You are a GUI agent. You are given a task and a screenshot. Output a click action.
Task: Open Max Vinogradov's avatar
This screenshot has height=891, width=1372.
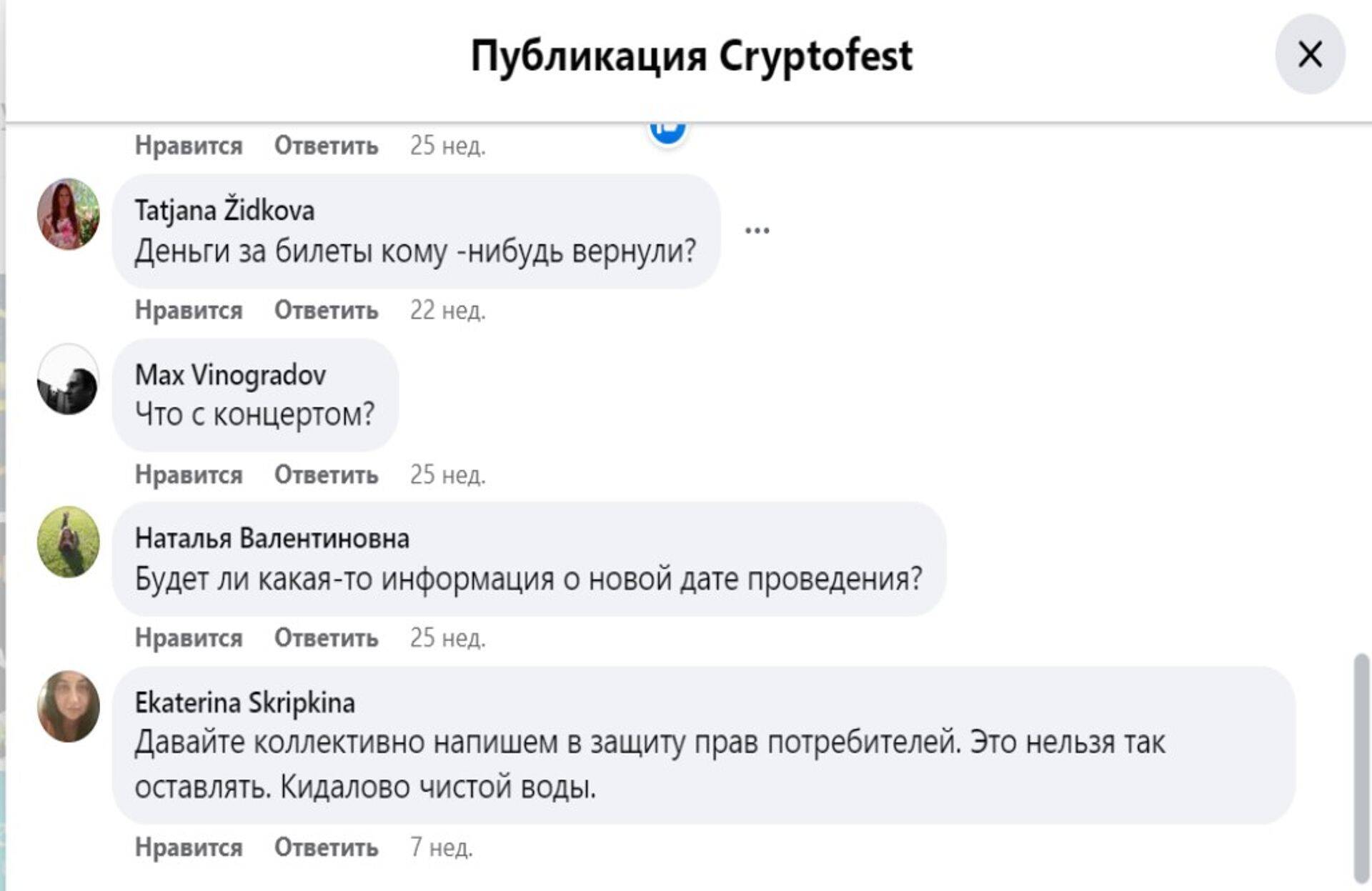(68, 379)
